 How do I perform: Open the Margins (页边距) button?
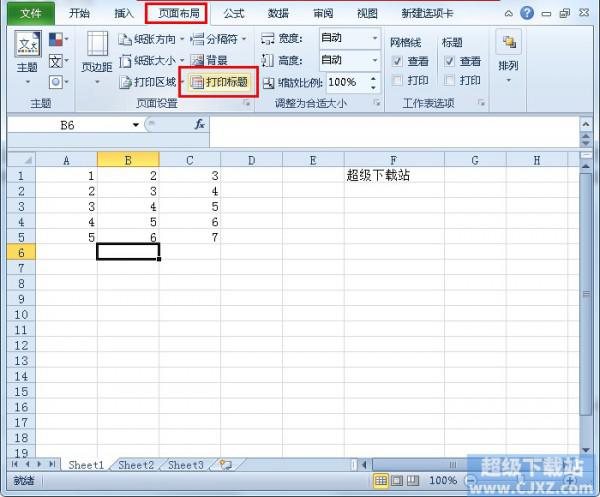97,58
